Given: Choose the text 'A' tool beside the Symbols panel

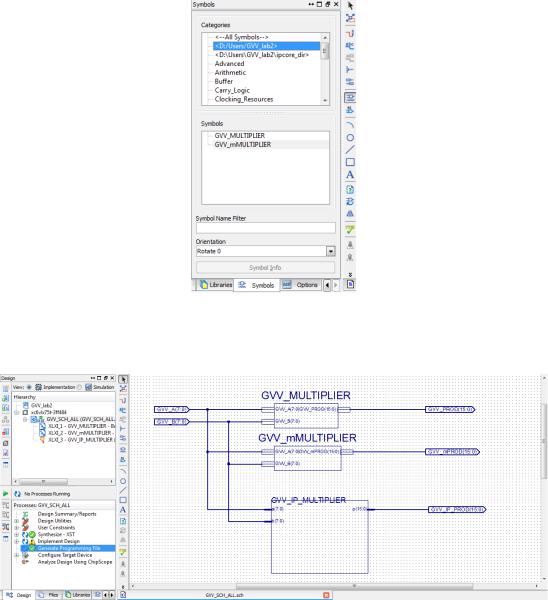Looking at the screenshot, I should [350, 175].
